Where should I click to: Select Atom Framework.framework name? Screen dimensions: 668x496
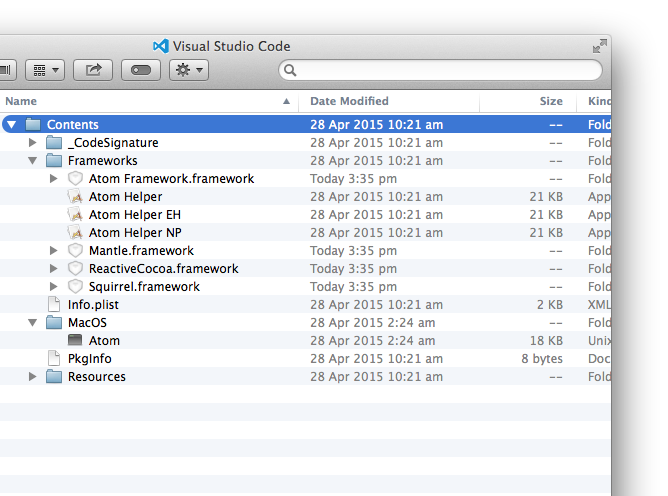(x=171, y=179)
